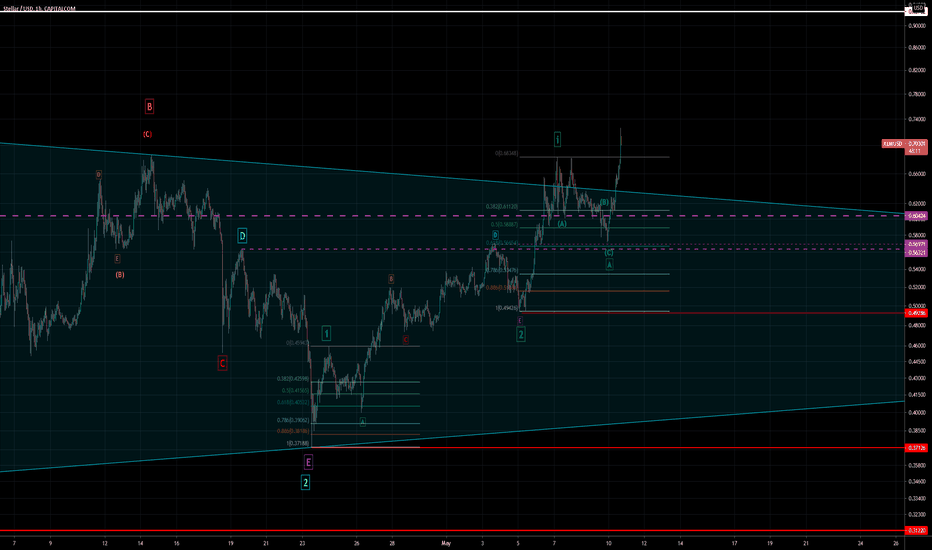The width and height of the screenshot is (932, 550).
Task: Select the teal boxed 2 label below E
Action: coord(306,482)
